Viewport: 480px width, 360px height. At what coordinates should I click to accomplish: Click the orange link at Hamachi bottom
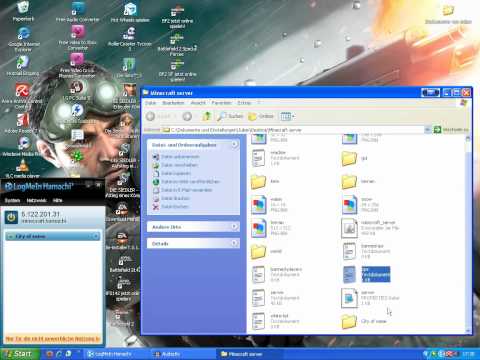point(53,339)
